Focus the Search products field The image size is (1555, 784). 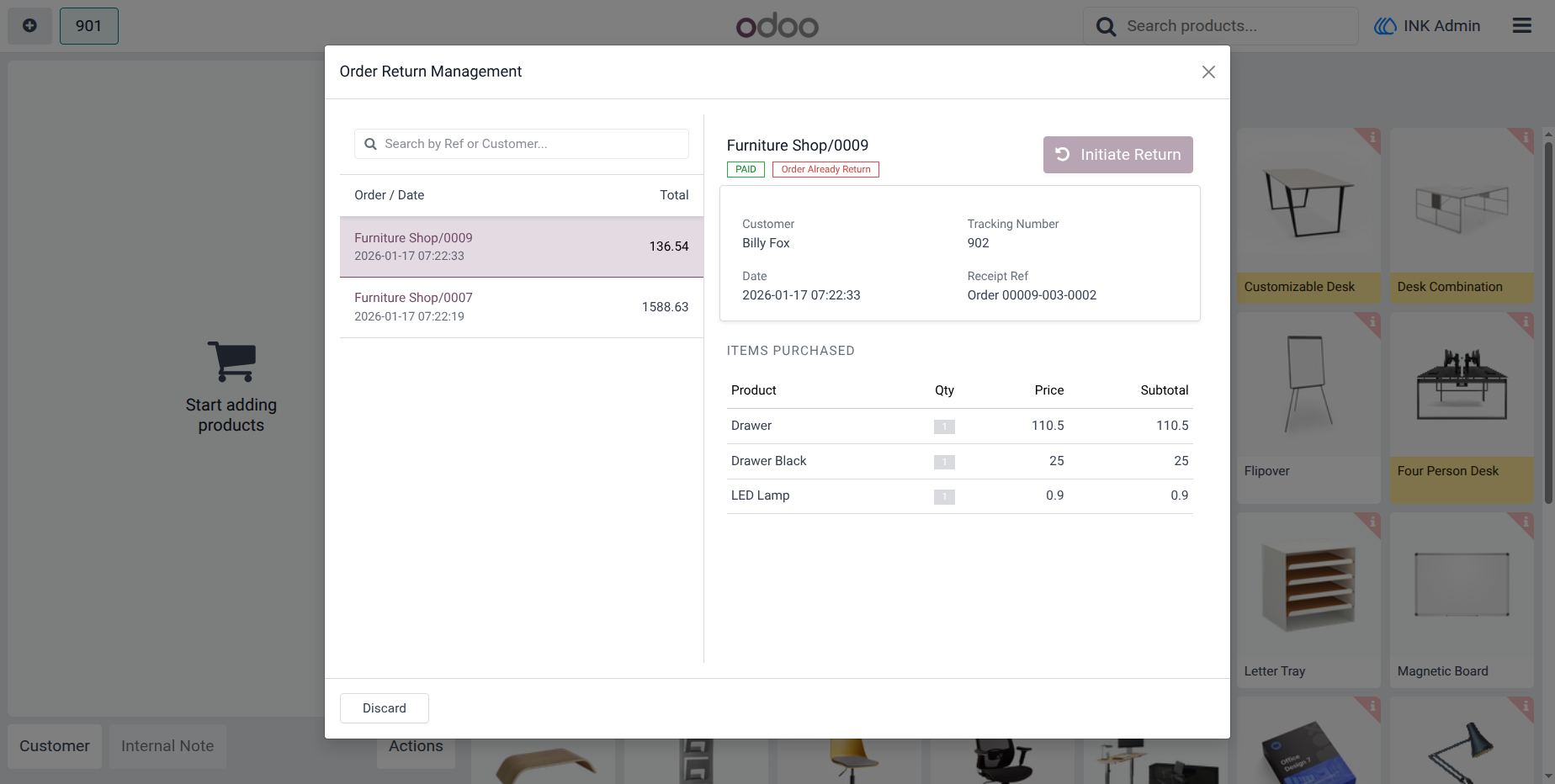(x=1221, y=26)
